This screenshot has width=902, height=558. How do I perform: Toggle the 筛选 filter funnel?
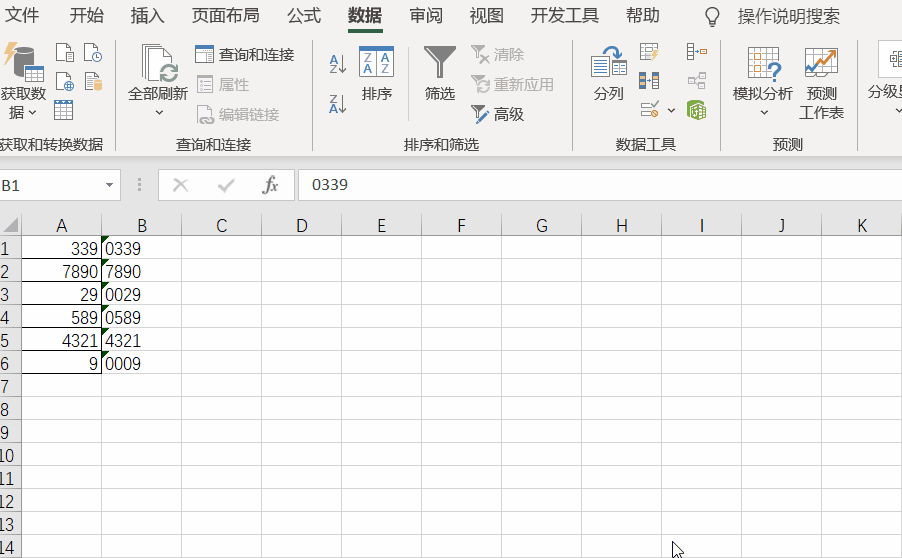(439, 74)
